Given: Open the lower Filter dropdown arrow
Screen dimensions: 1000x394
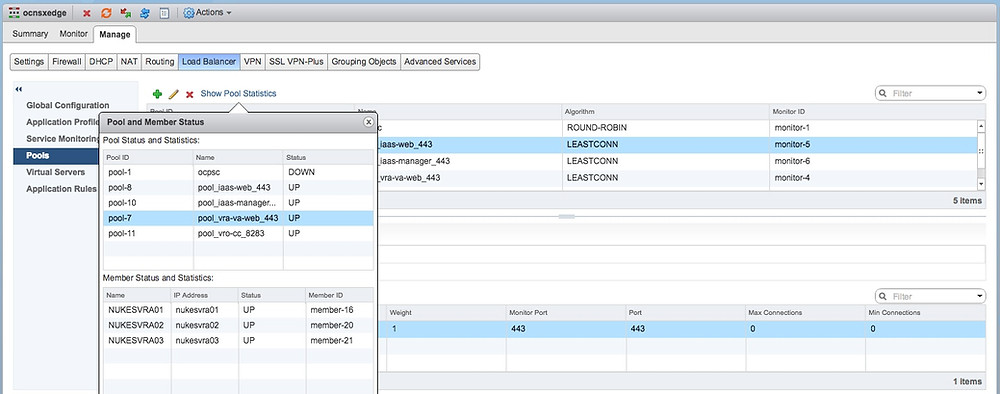Looking at the screenshot, I should point(980,296).
